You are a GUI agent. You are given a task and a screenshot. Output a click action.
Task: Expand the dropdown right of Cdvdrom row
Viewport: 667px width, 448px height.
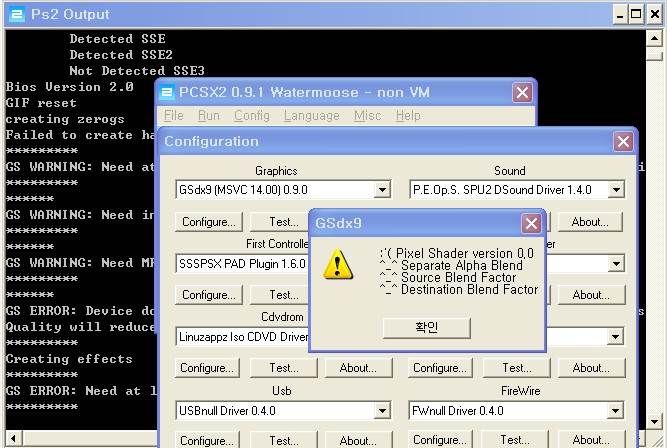pyautogui.click(x=615, y=337)
